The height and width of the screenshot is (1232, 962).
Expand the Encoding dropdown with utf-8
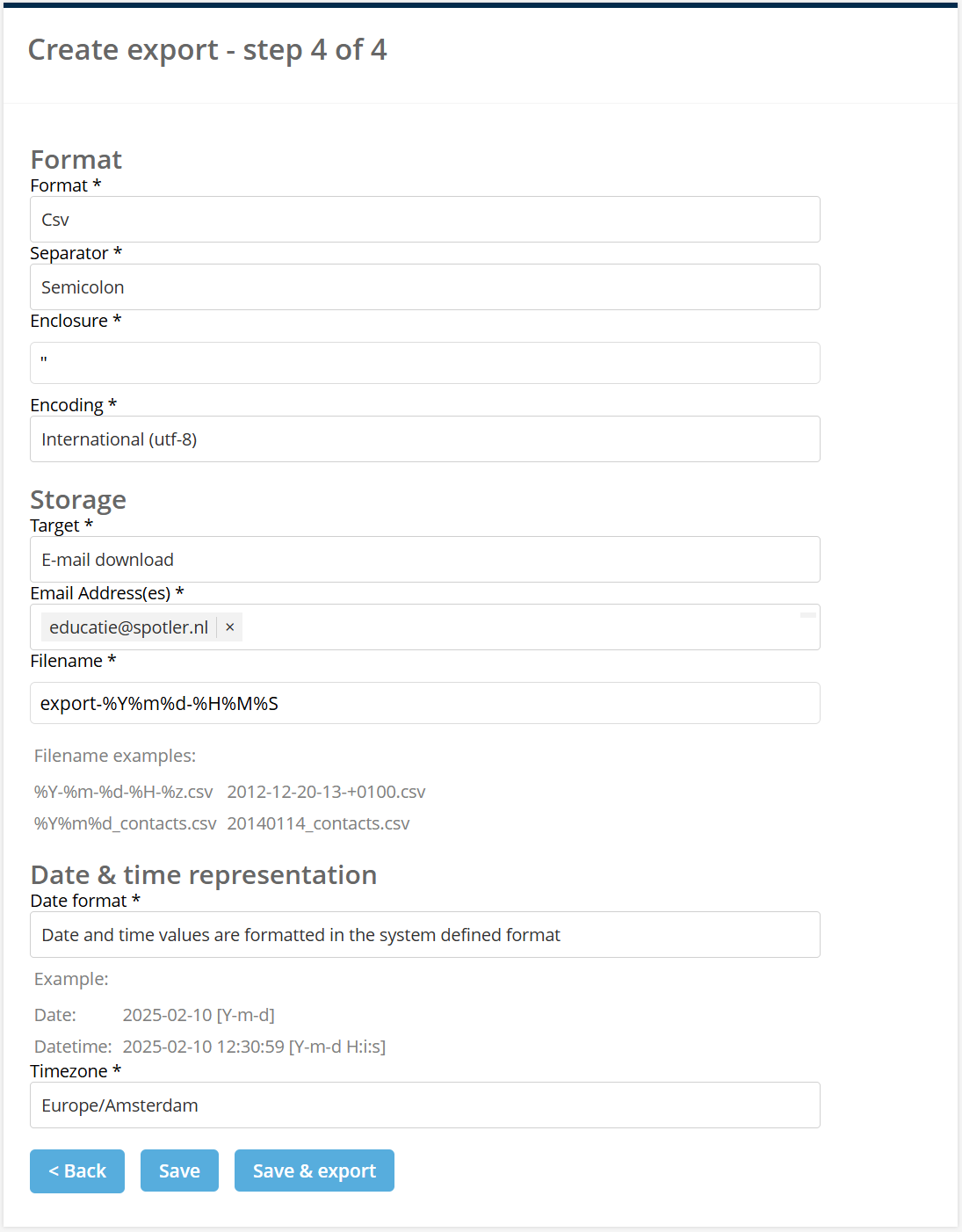click(x=425, y=439)
